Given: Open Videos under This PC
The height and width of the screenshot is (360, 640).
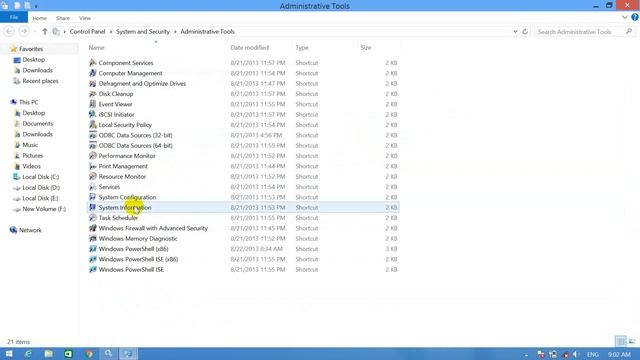Looking at the screenshot, I should (x=31, y=166).
